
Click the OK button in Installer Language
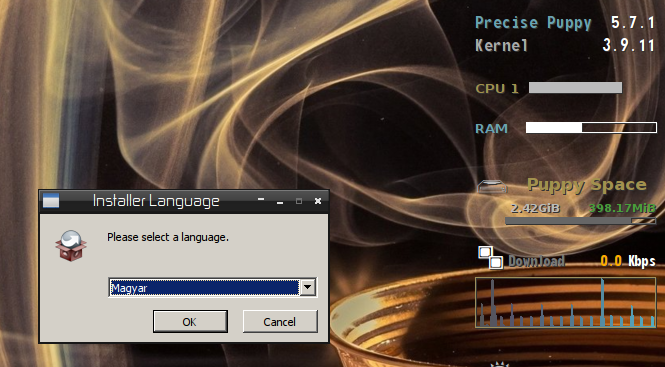pos(190,322)
